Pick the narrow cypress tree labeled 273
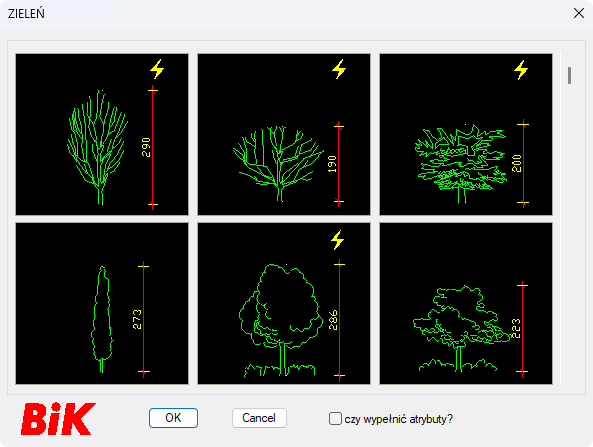This screenshot has width=593, height=447. [x=102, y=303]
